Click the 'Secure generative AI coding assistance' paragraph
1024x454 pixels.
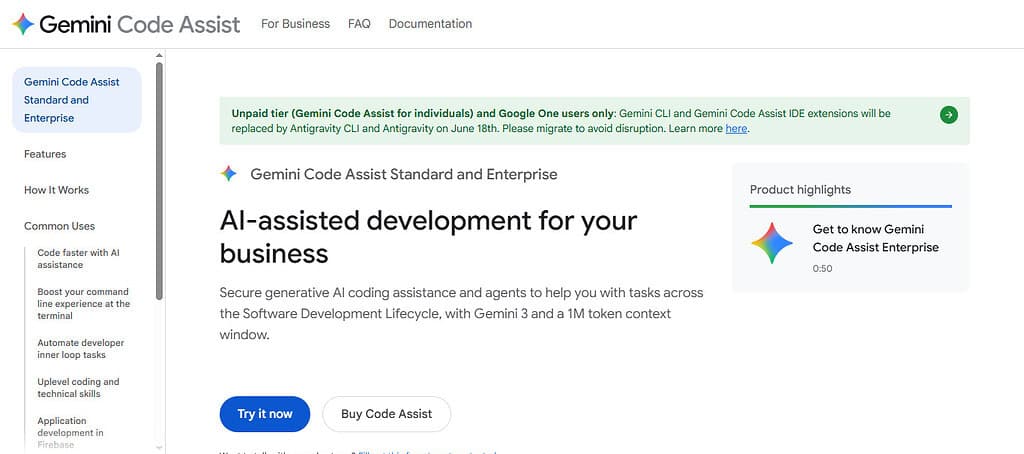[x=461, y=314]
